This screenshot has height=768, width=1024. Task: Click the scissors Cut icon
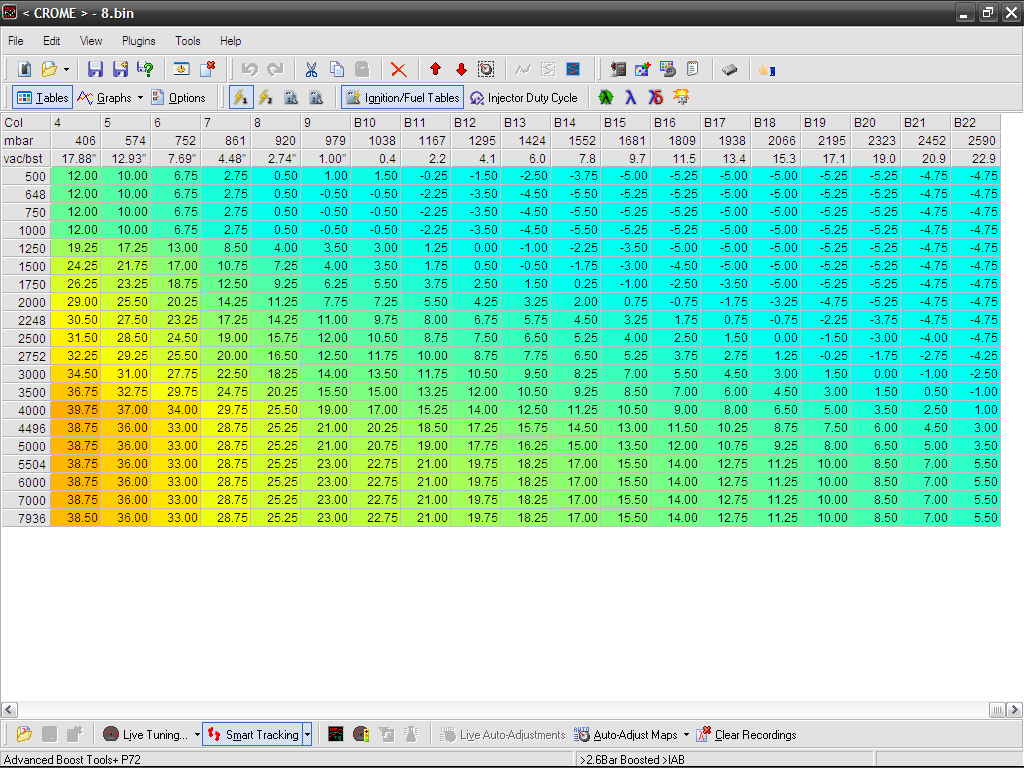pyautogui.click(x=311, y=69)
